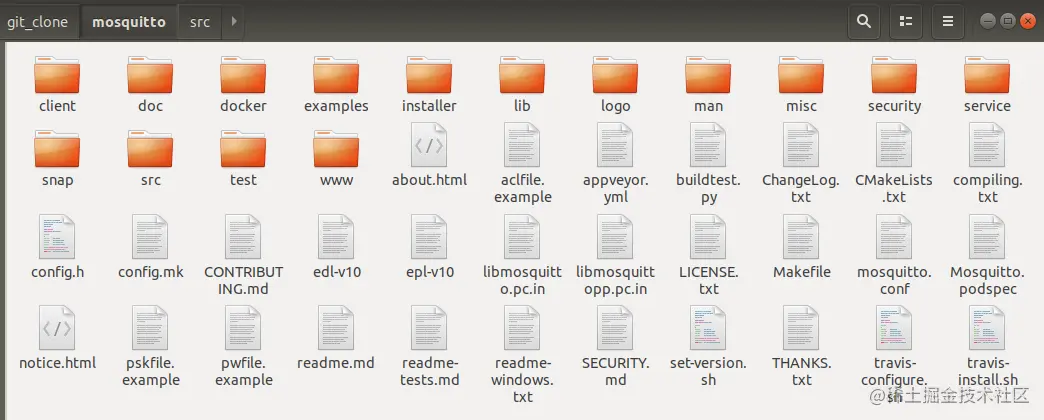The image size is (1044, 420).
Task: Open the search magnifier button
Action: [864, 21]
